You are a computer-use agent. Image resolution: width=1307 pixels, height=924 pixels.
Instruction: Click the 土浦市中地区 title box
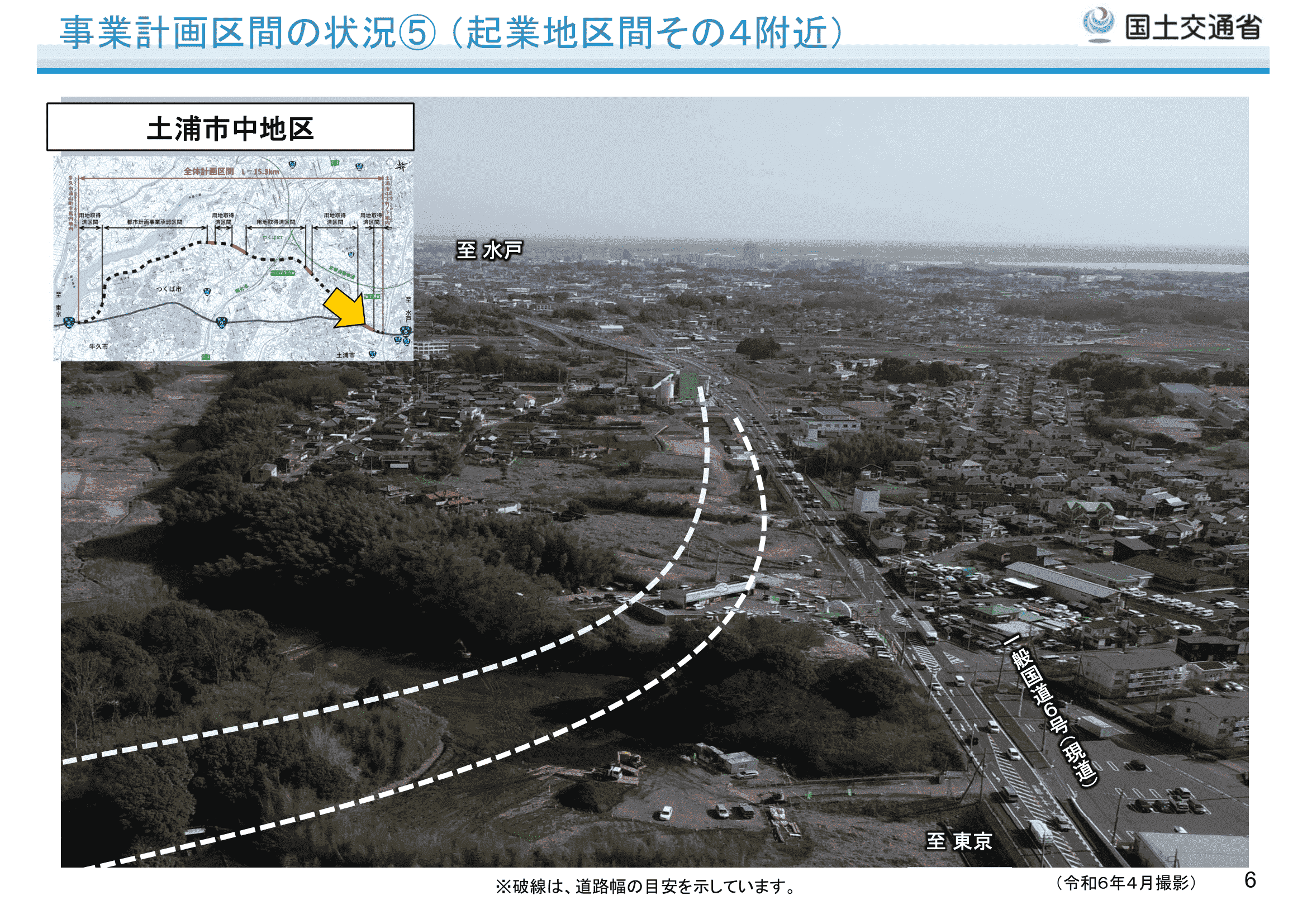point(230,127)
